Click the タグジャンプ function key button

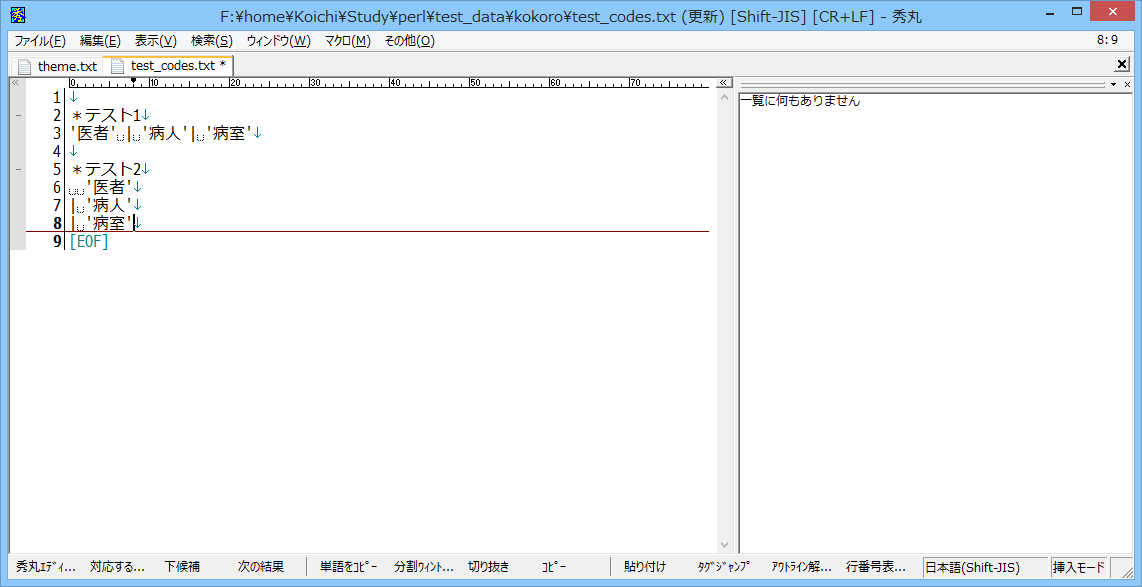(x=723, y=567)
